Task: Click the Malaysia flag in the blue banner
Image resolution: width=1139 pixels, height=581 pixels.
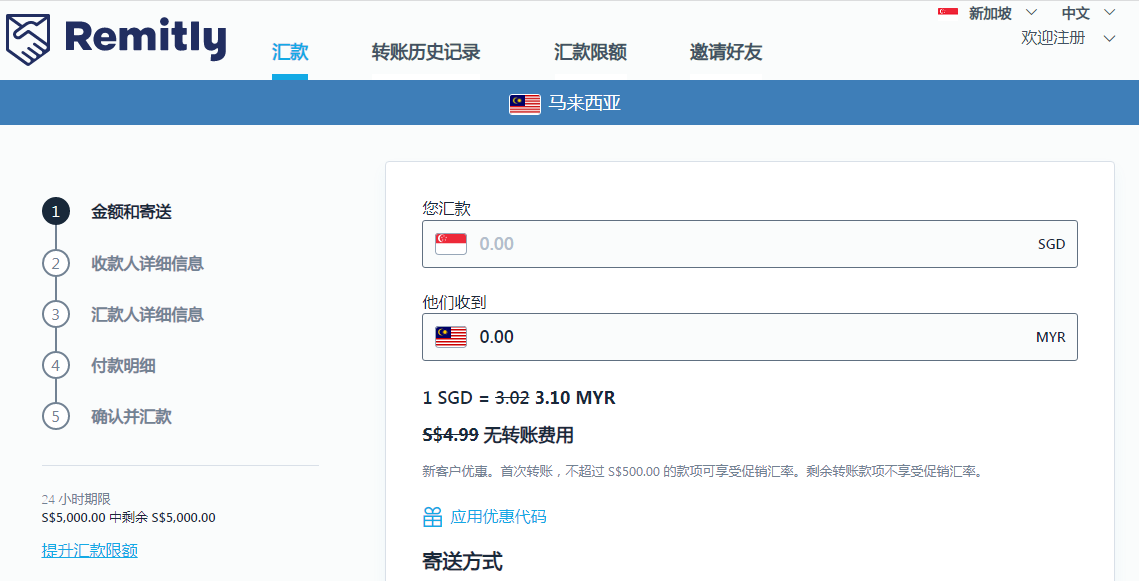Action: (x=525, y=104)
